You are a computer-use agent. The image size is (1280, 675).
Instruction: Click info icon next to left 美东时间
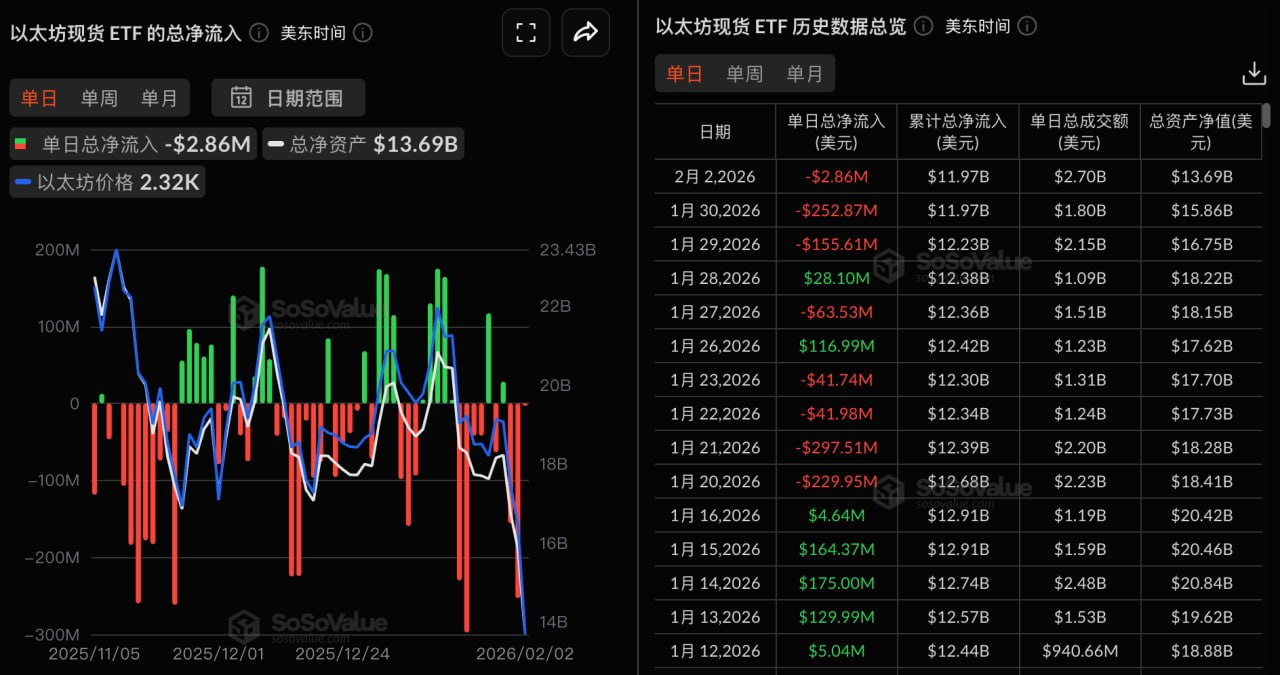(x=363, y=33)
